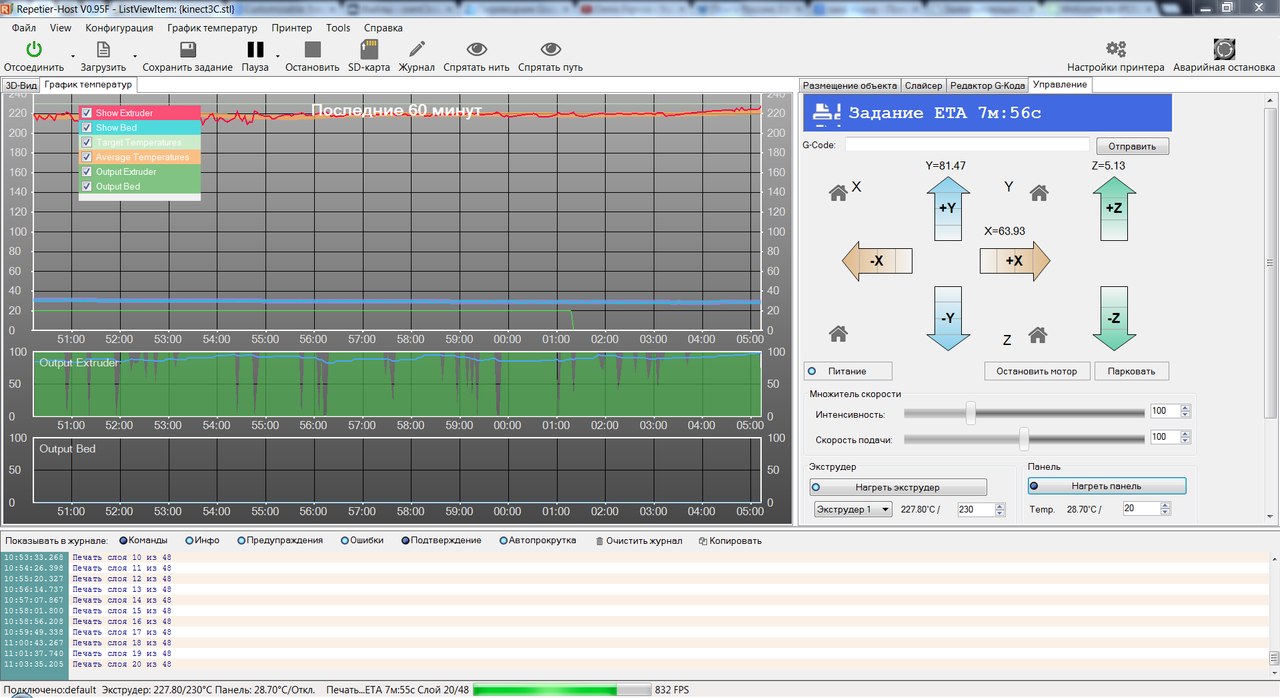
Task: Open the Tools menu
Action: click(x=338, y=28)
